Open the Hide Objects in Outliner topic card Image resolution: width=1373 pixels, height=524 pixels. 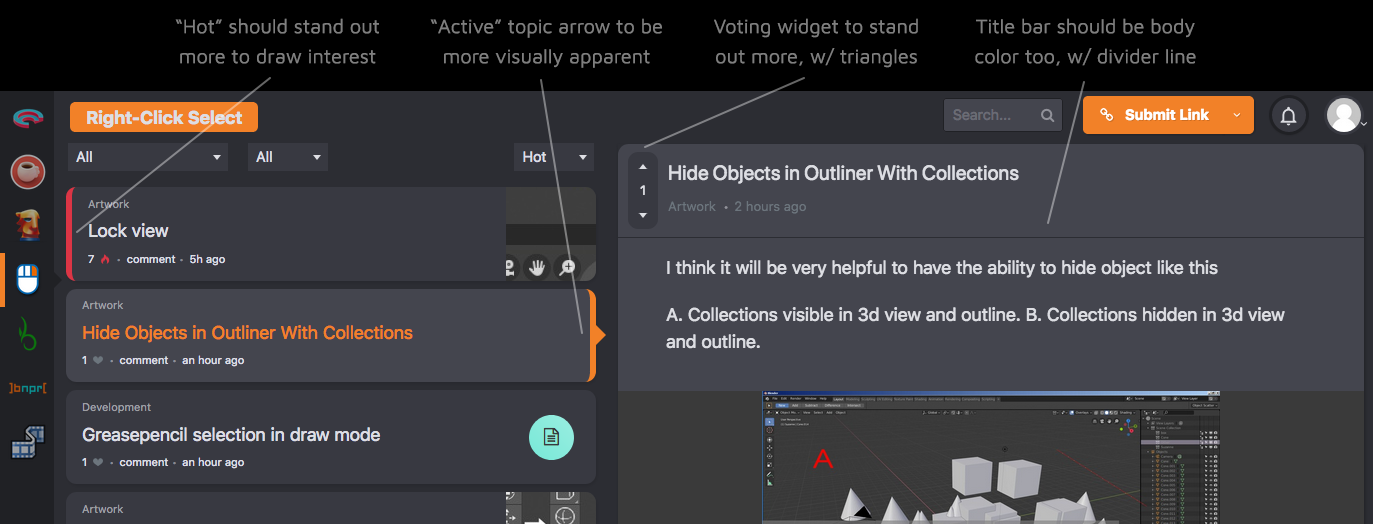pos(329,335)
